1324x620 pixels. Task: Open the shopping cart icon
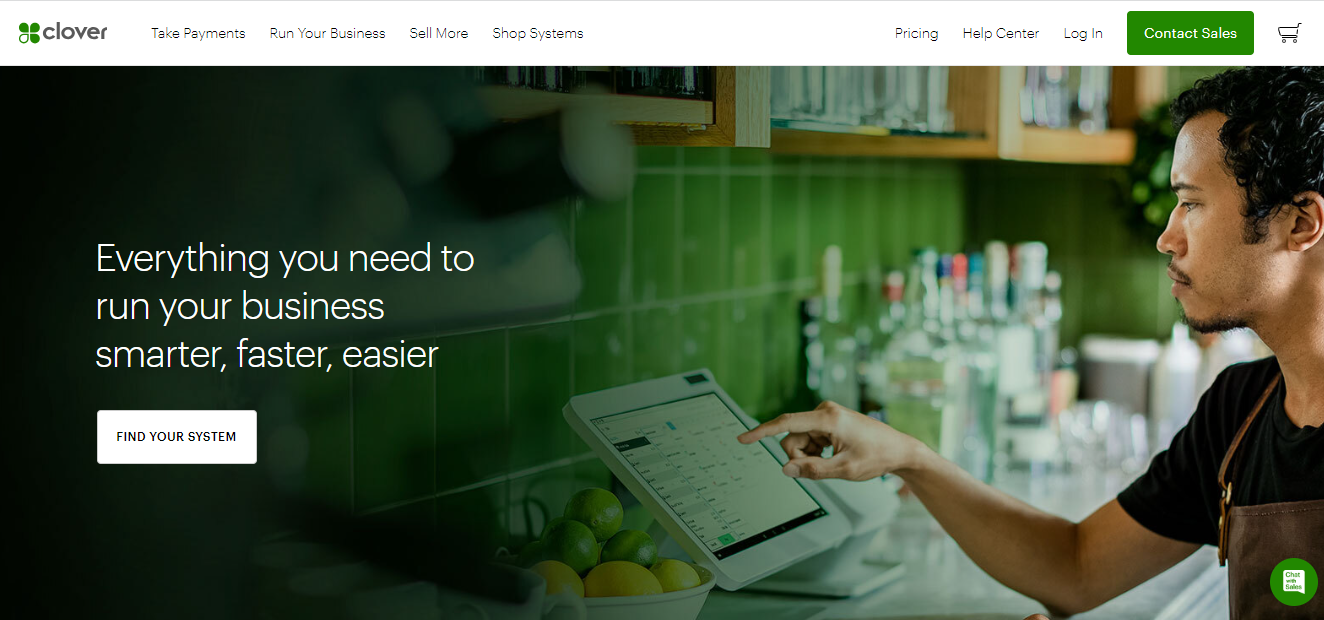point(1289,33)
